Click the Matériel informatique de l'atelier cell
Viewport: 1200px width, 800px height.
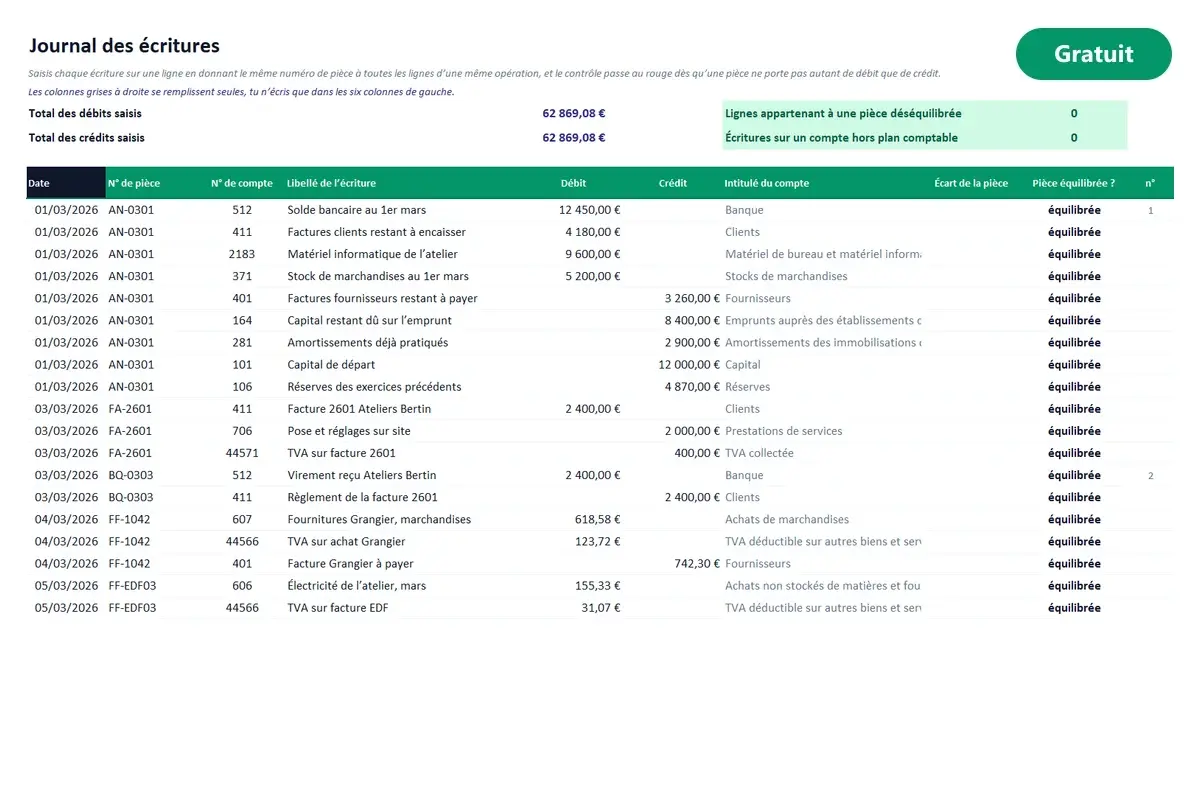tap(373, 254)
